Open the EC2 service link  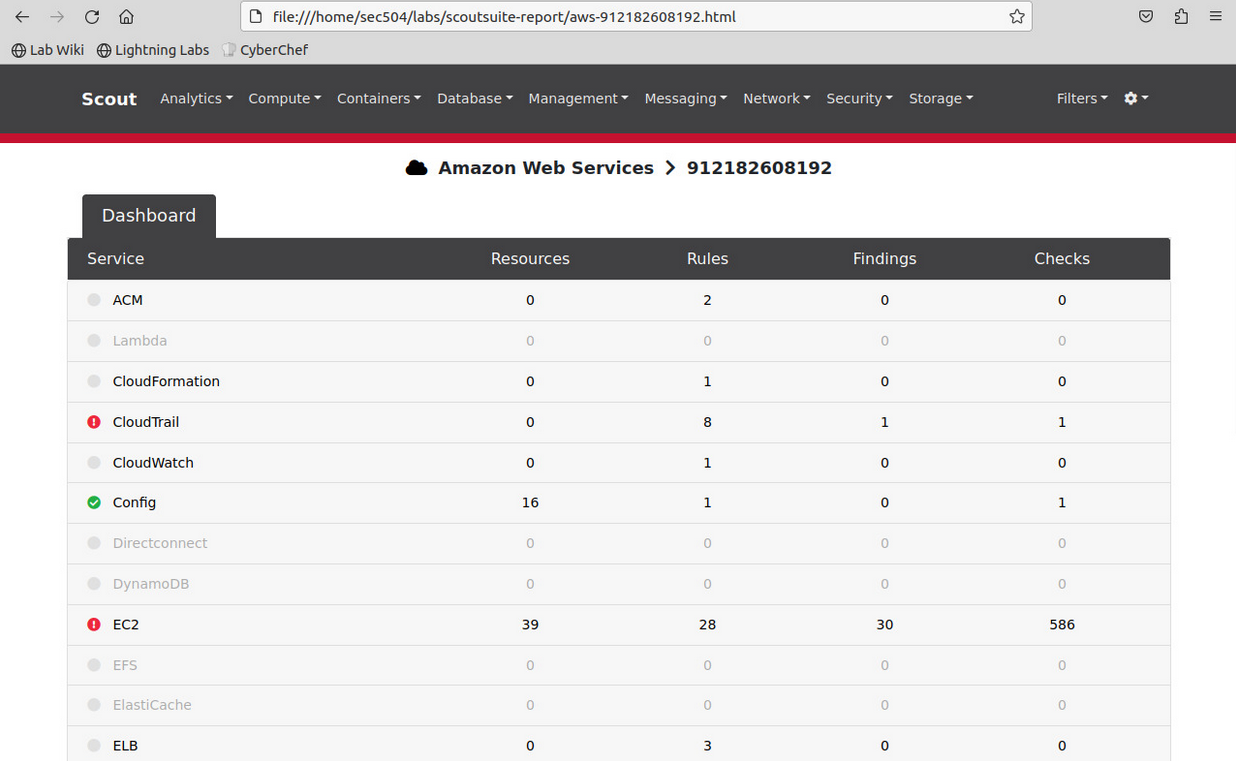[126, 624]
